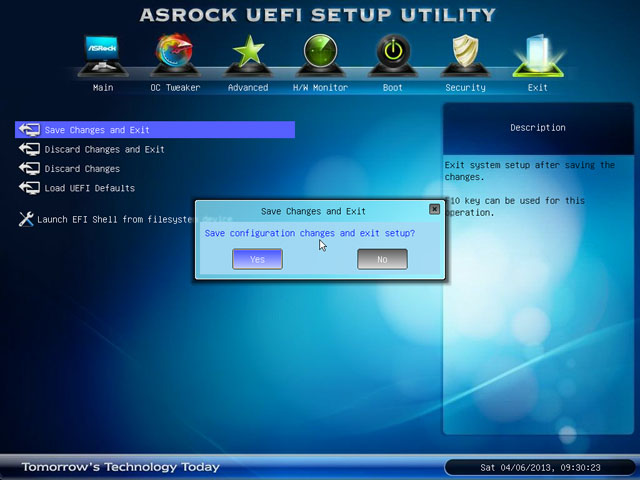
Task: Click arrow icon beside Discard Changes and Exit
Action: click(28, 150)
